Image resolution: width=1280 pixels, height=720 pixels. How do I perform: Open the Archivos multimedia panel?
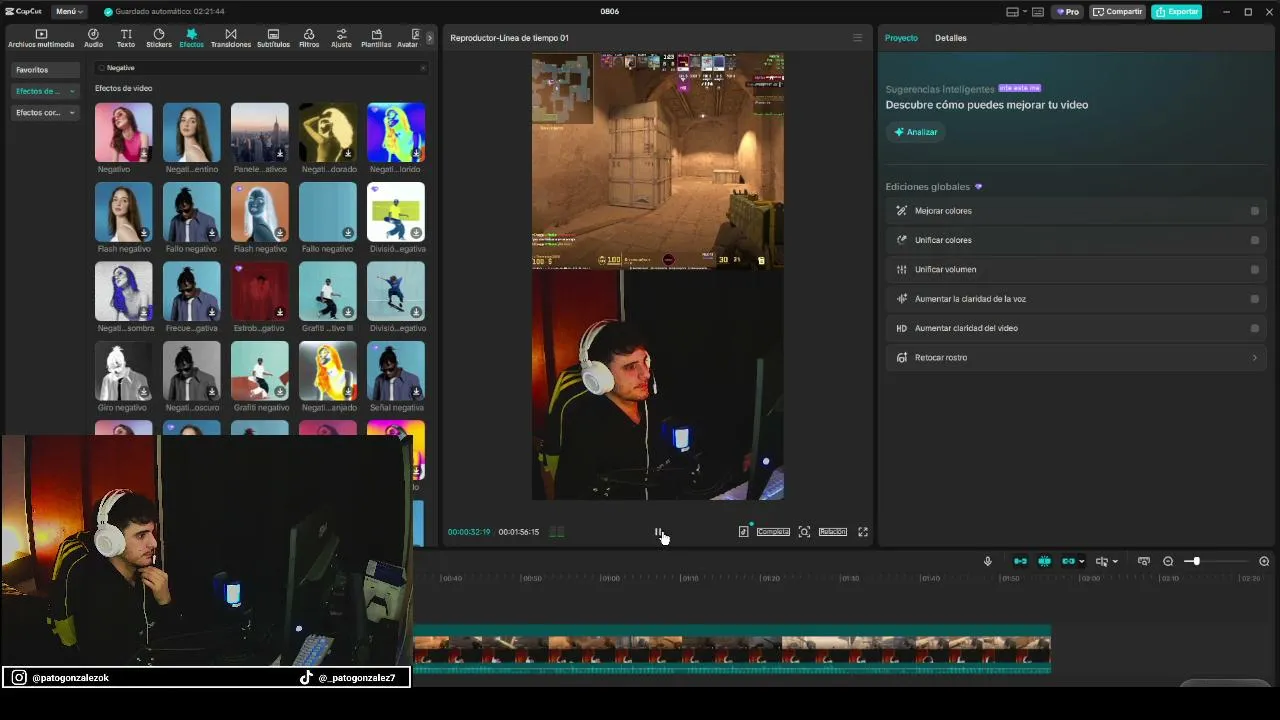pyautogui.click(x=41, y=38)
